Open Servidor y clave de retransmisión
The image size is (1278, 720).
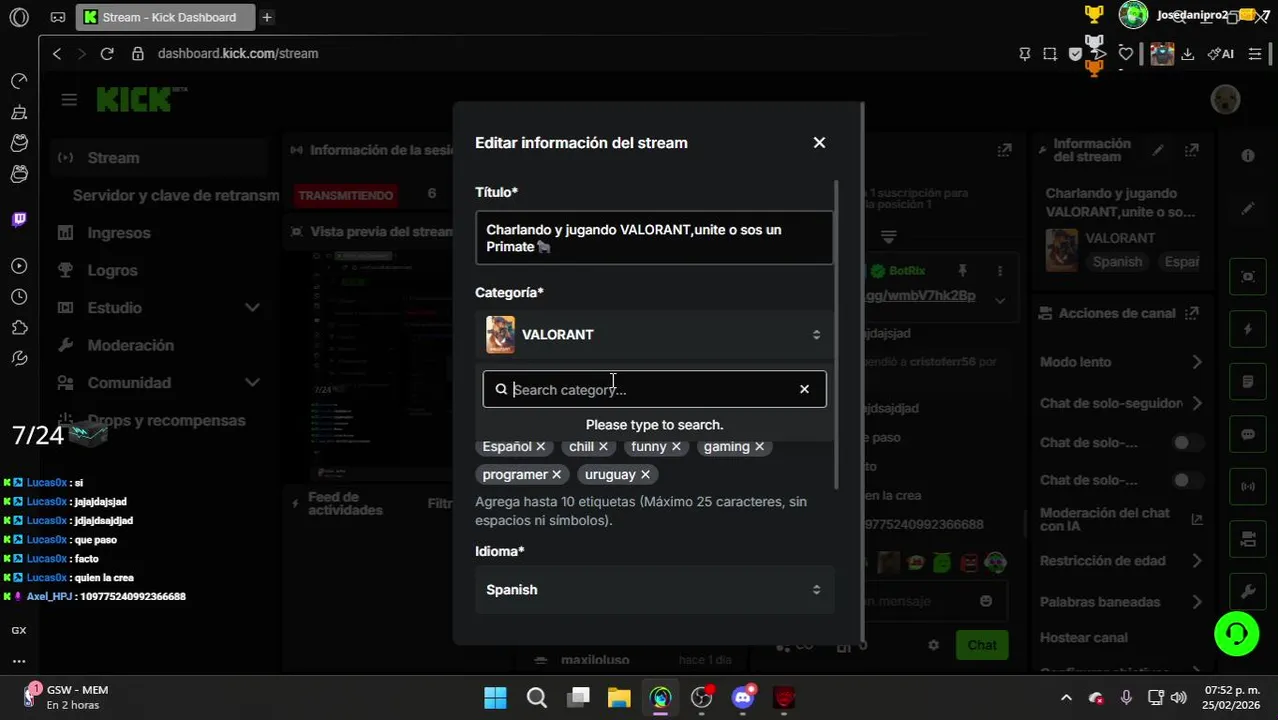(176, 196)
